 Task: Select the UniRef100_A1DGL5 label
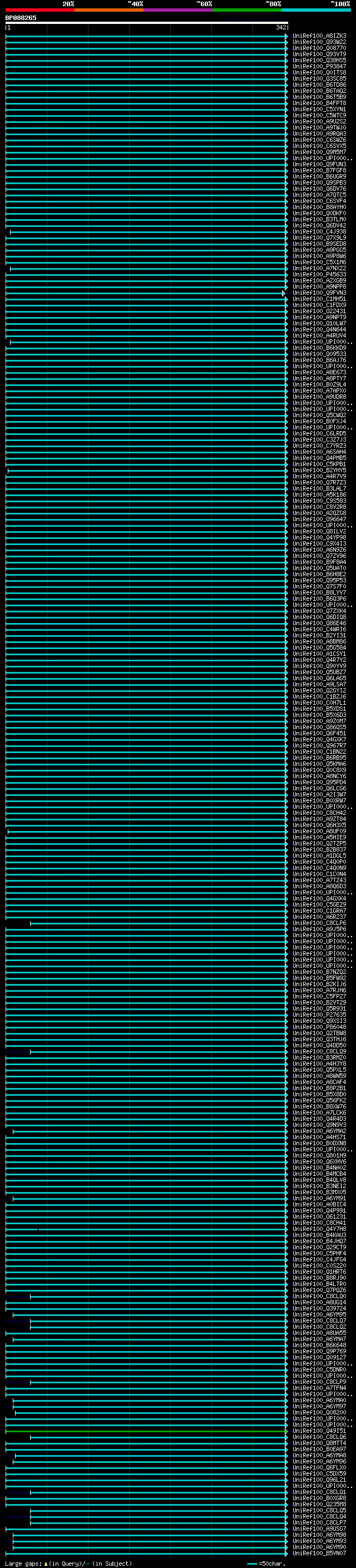coord(319,856)
